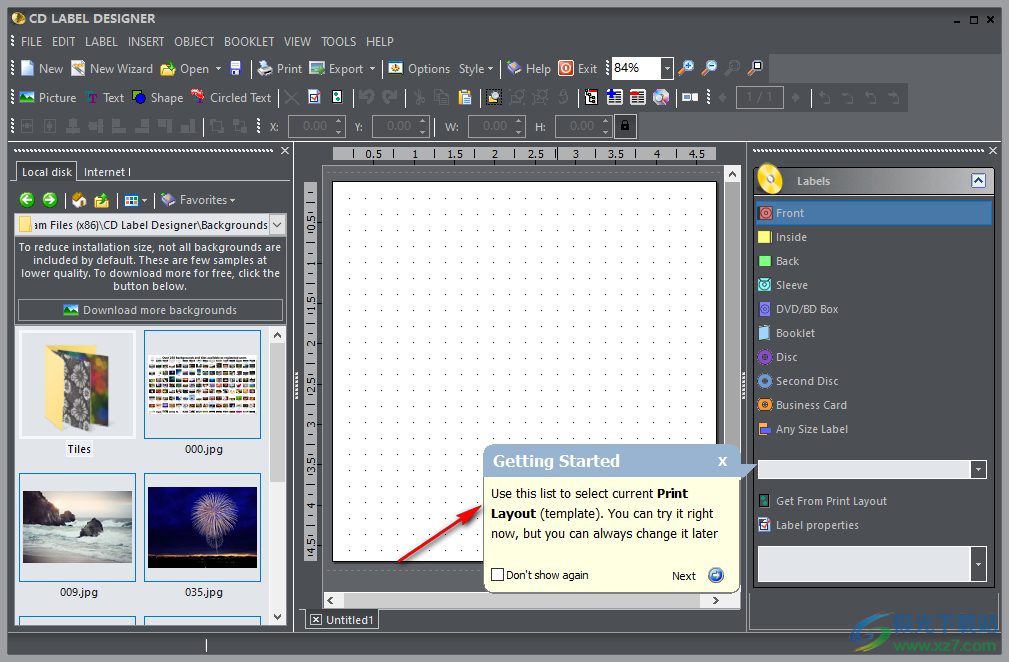The width and height of the screenshot is (1009, 662).
Task: Insert a Picture object
Action: pos(48,97)
